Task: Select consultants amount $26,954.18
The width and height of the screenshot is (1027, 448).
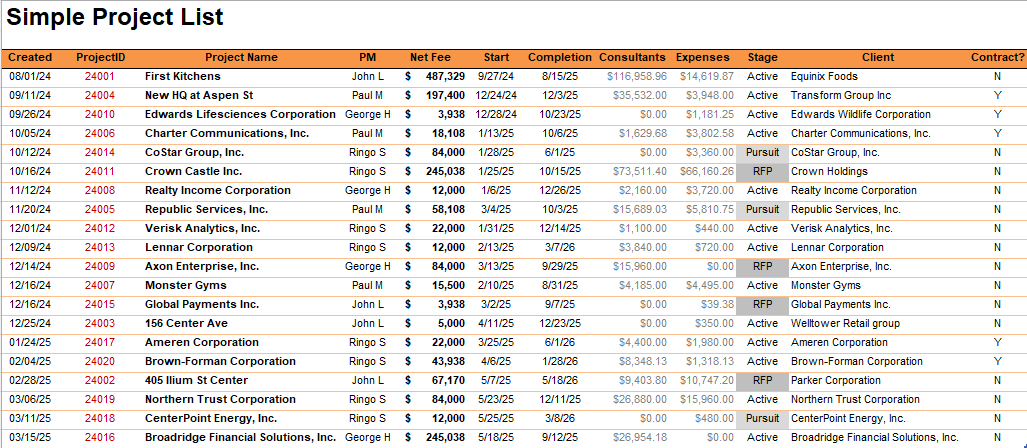Action: (x=639, y=438)
